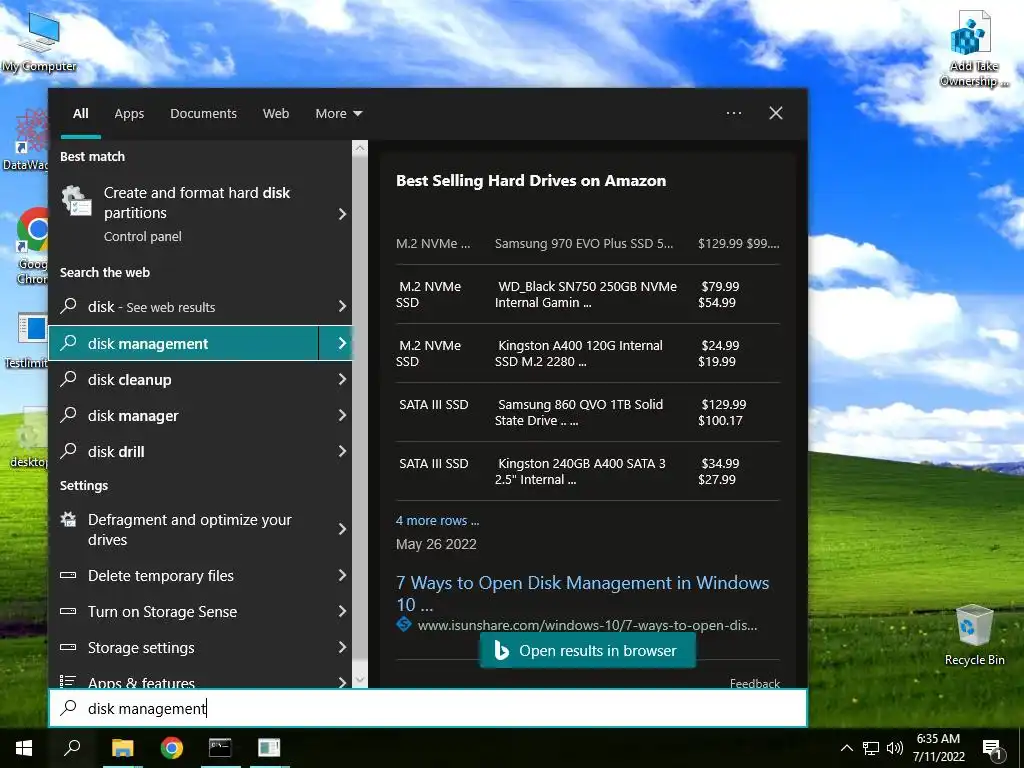Expand arrow next to 'disk manager'
The width and height of the screenshot is (1024, 768).
coord(342,415)
